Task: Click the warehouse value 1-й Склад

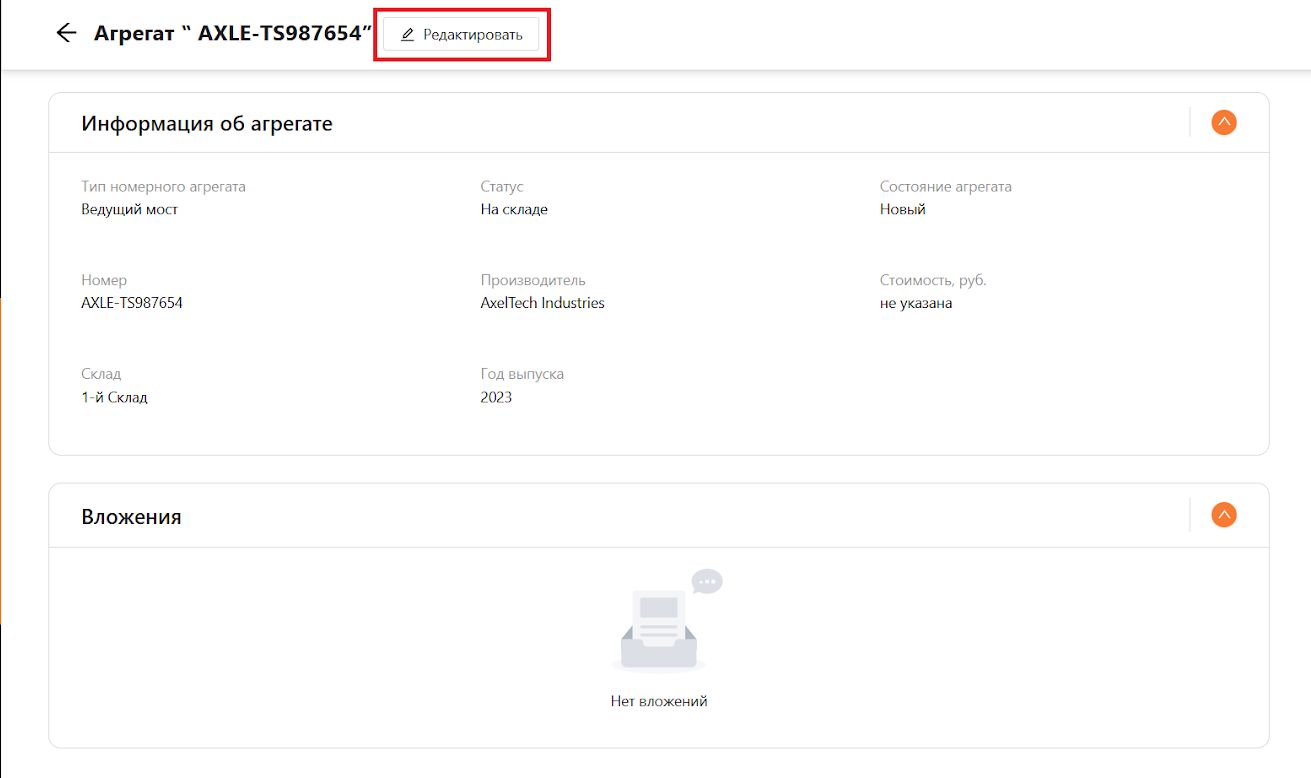Action: pos(114,397)
